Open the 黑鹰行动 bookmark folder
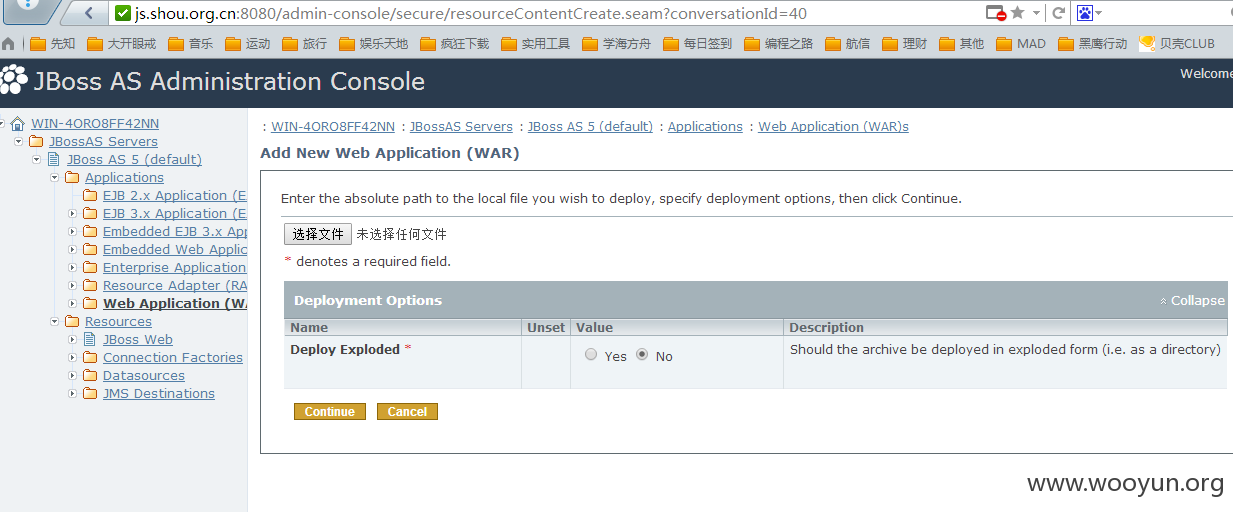The width and height of the screenshot is (1233, 512). coord(1092,44)
